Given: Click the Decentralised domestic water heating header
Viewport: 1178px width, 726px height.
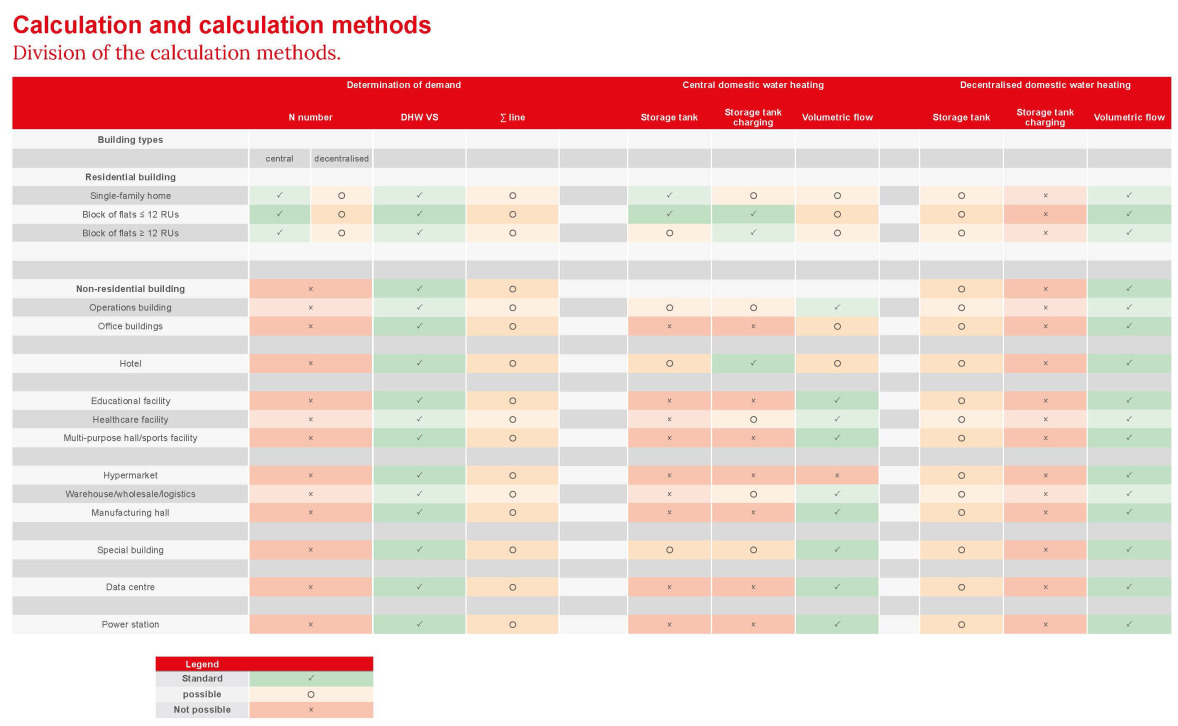Looking at the screenshot, I should coord(1045,86).
